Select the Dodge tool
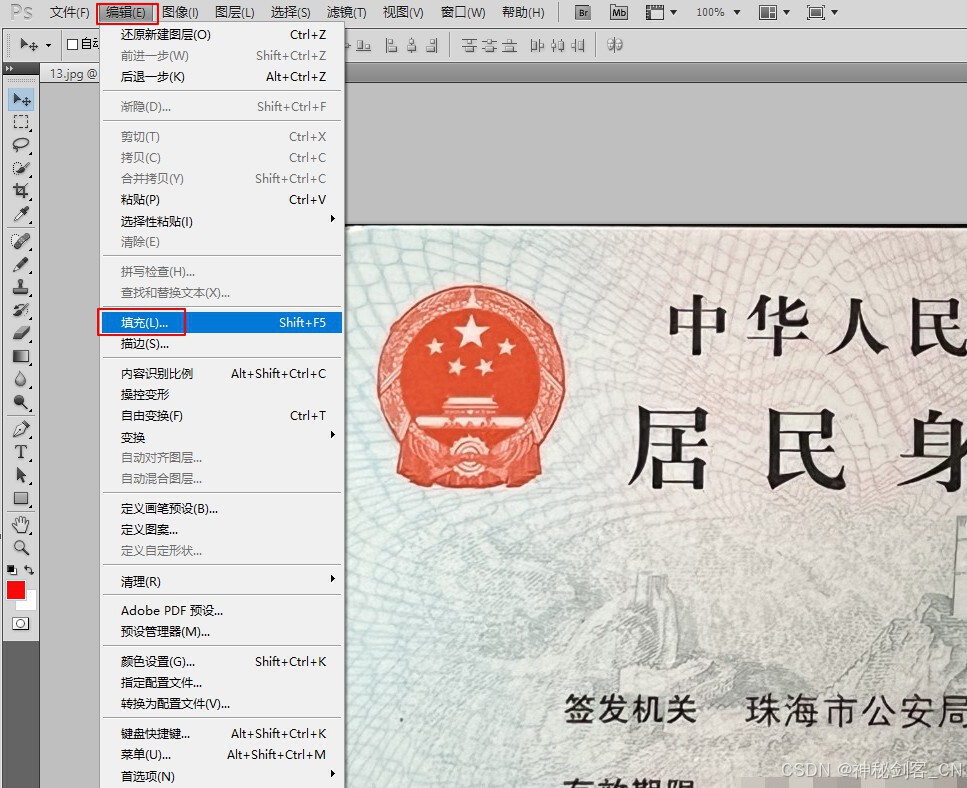The image size is (967, 788). (21, 402)
